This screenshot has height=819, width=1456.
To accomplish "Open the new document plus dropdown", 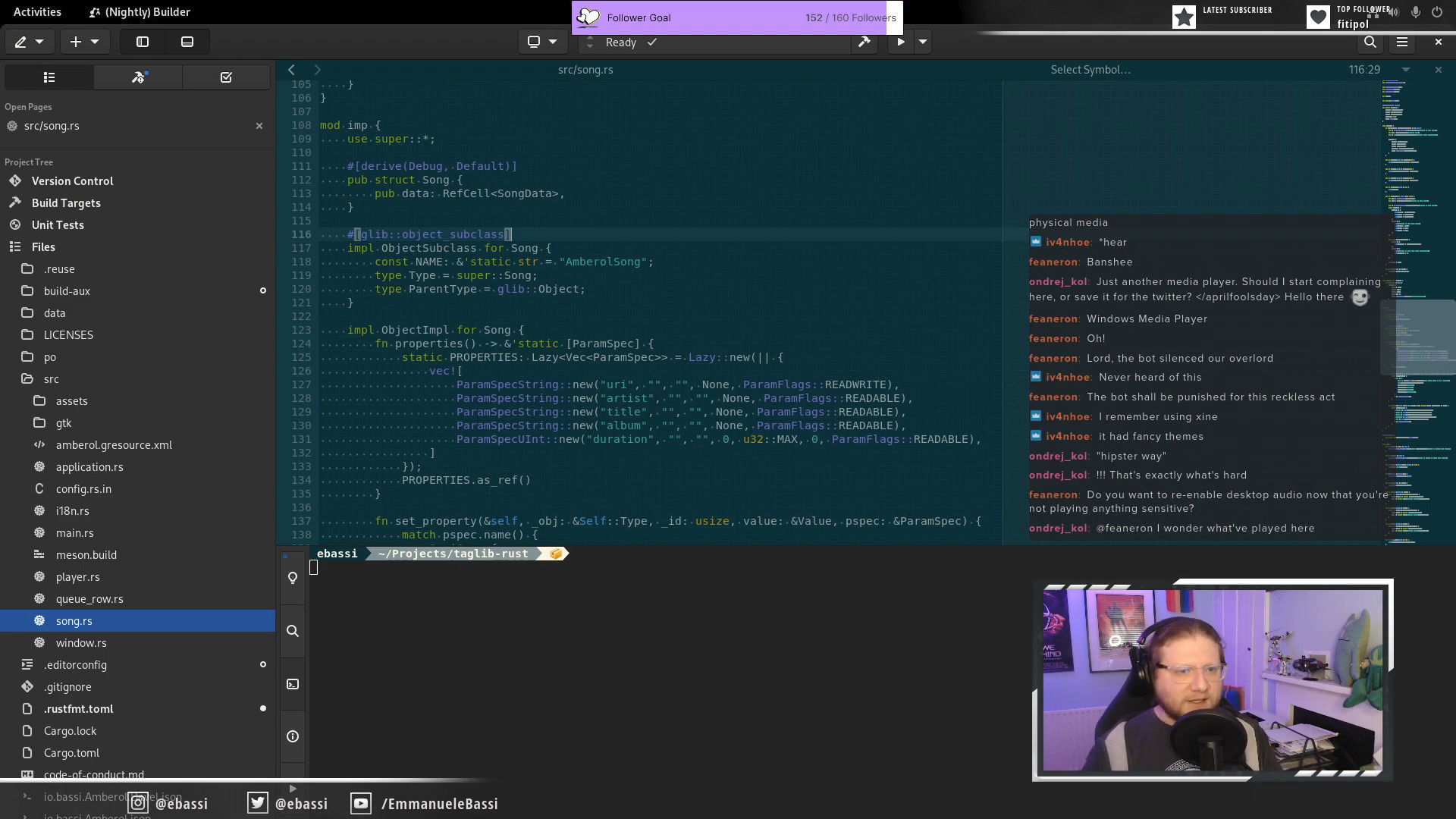I will pyautogui.click(x=85, y=42).
